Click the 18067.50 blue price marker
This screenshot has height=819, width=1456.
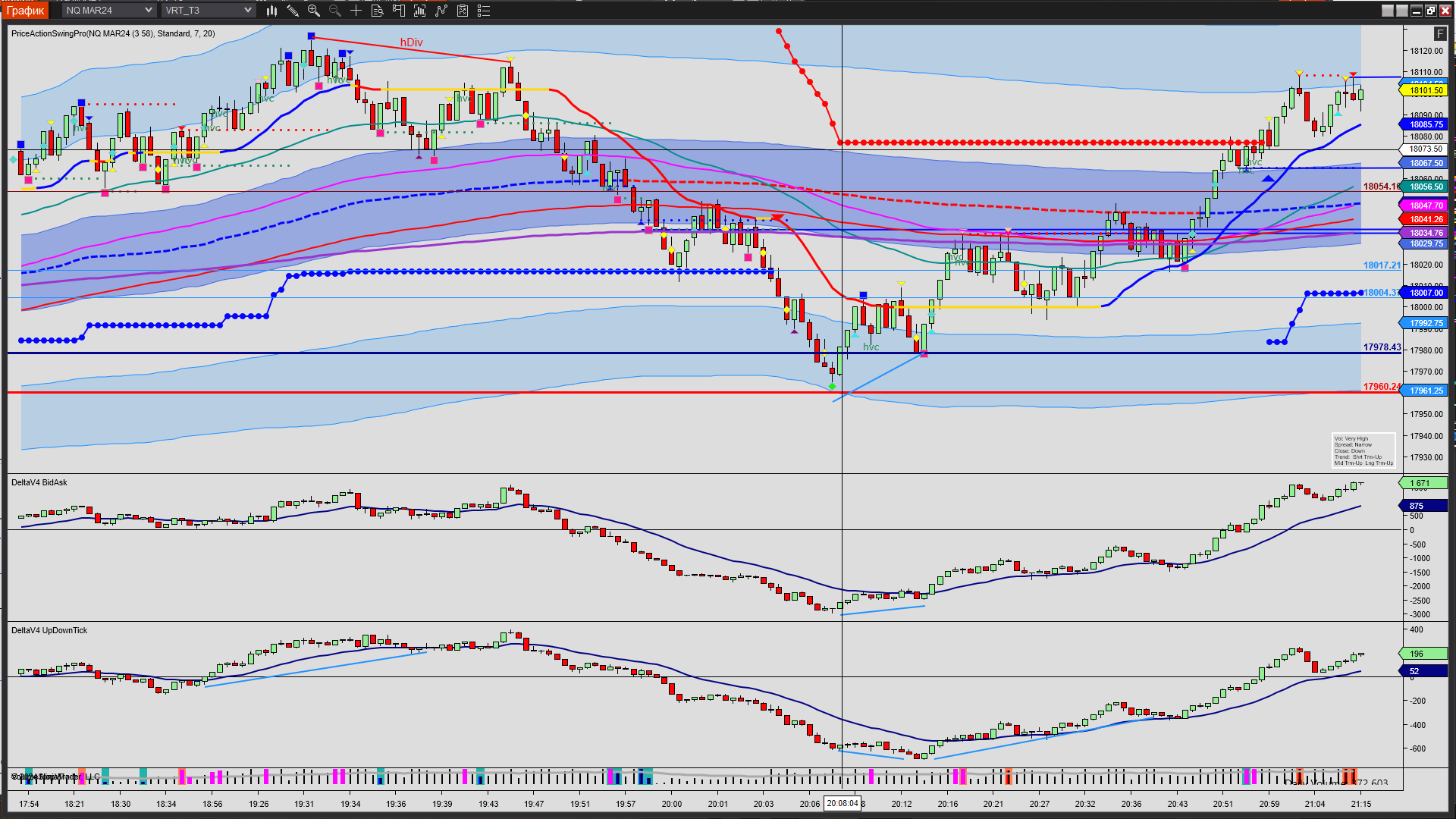click(x=1423, y=163)
